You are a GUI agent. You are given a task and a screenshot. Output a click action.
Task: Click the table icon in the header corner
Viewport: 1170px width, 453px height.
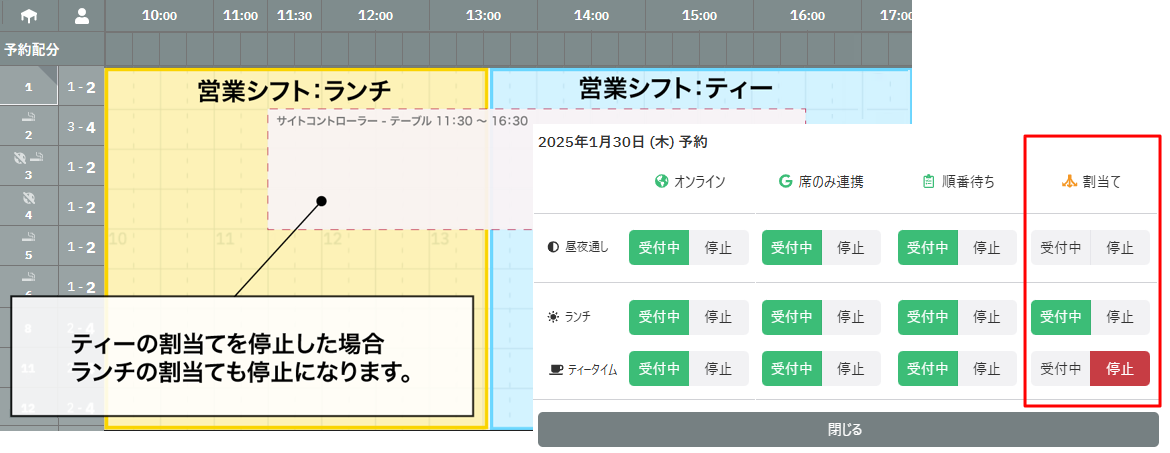(x=27, y=15)
